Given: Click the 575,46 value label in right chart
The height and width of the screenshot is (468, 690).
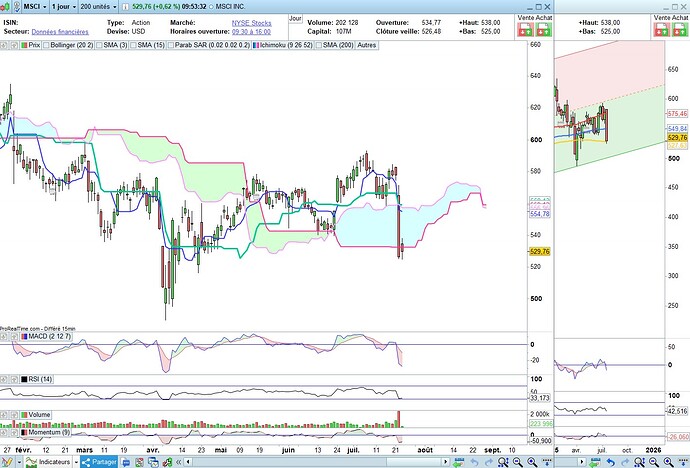Looking at the screenshot, I should pos(677,113).
